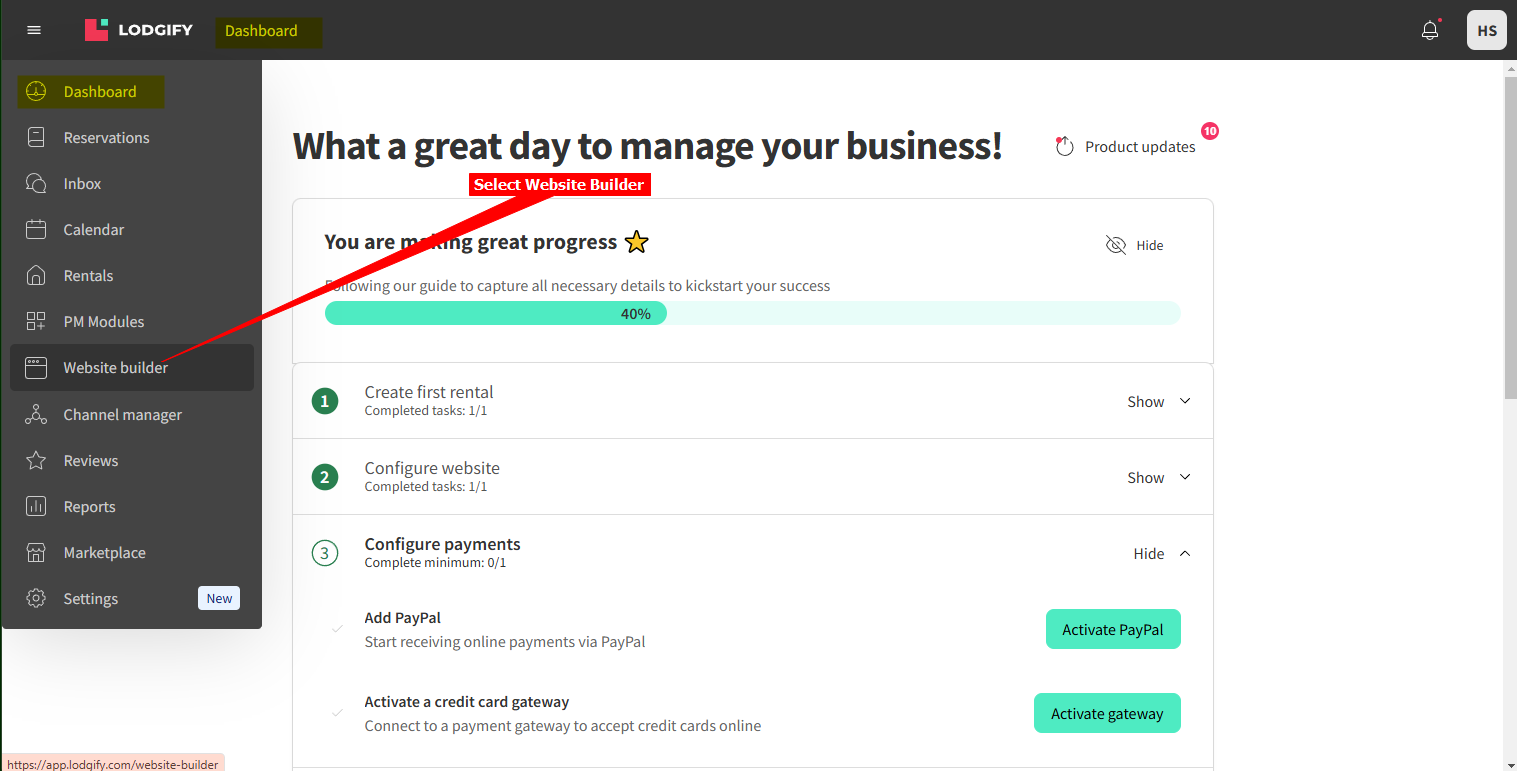Screen dimensions: 1517x771
Task: Click the Reservations book icon
Action: click(36, 138)
